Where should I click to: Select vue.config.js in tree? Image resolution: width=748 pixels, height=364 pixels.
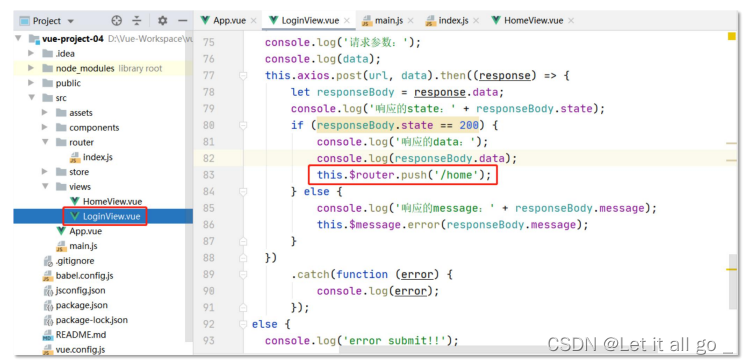[80, 349]
